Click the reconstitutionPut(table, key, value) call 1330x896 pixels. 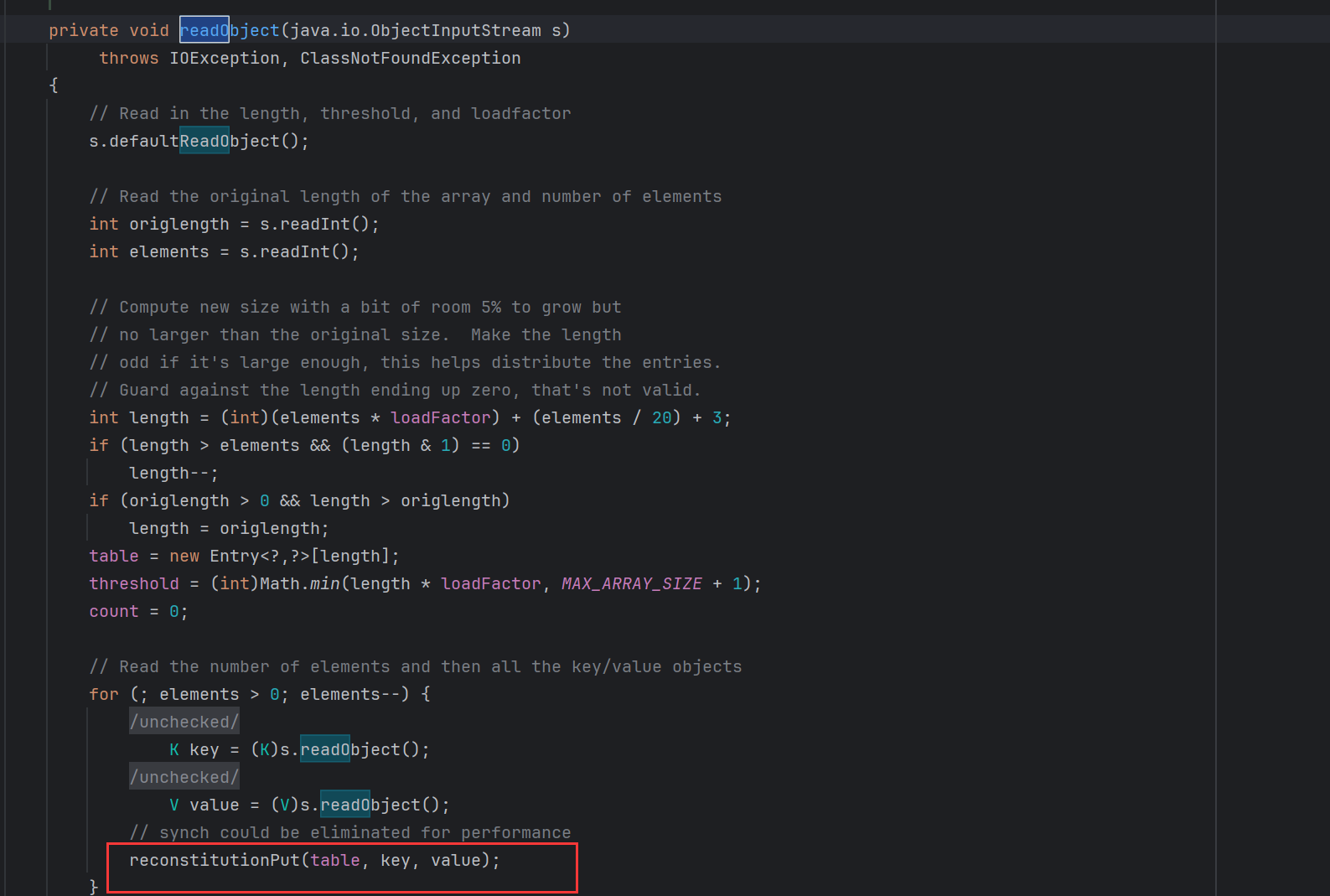315,860
